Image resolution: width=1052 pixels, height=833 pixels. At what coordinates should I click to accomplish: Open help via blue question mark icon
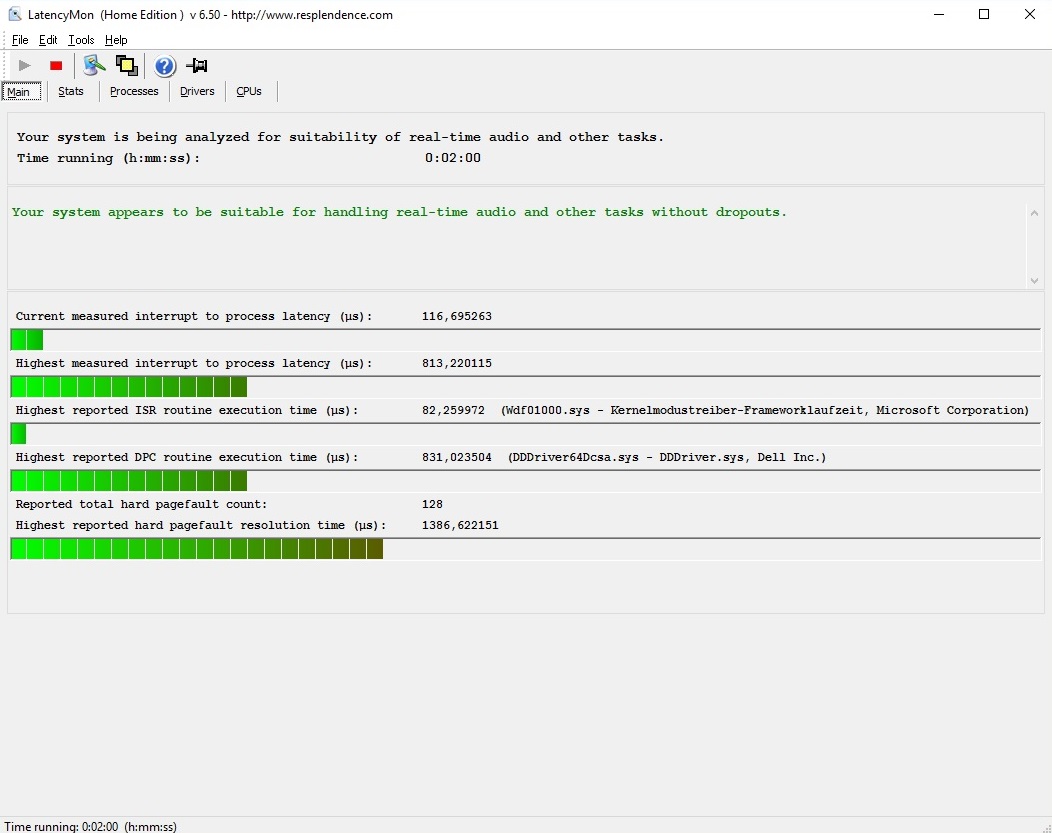[x=165, y=66]
